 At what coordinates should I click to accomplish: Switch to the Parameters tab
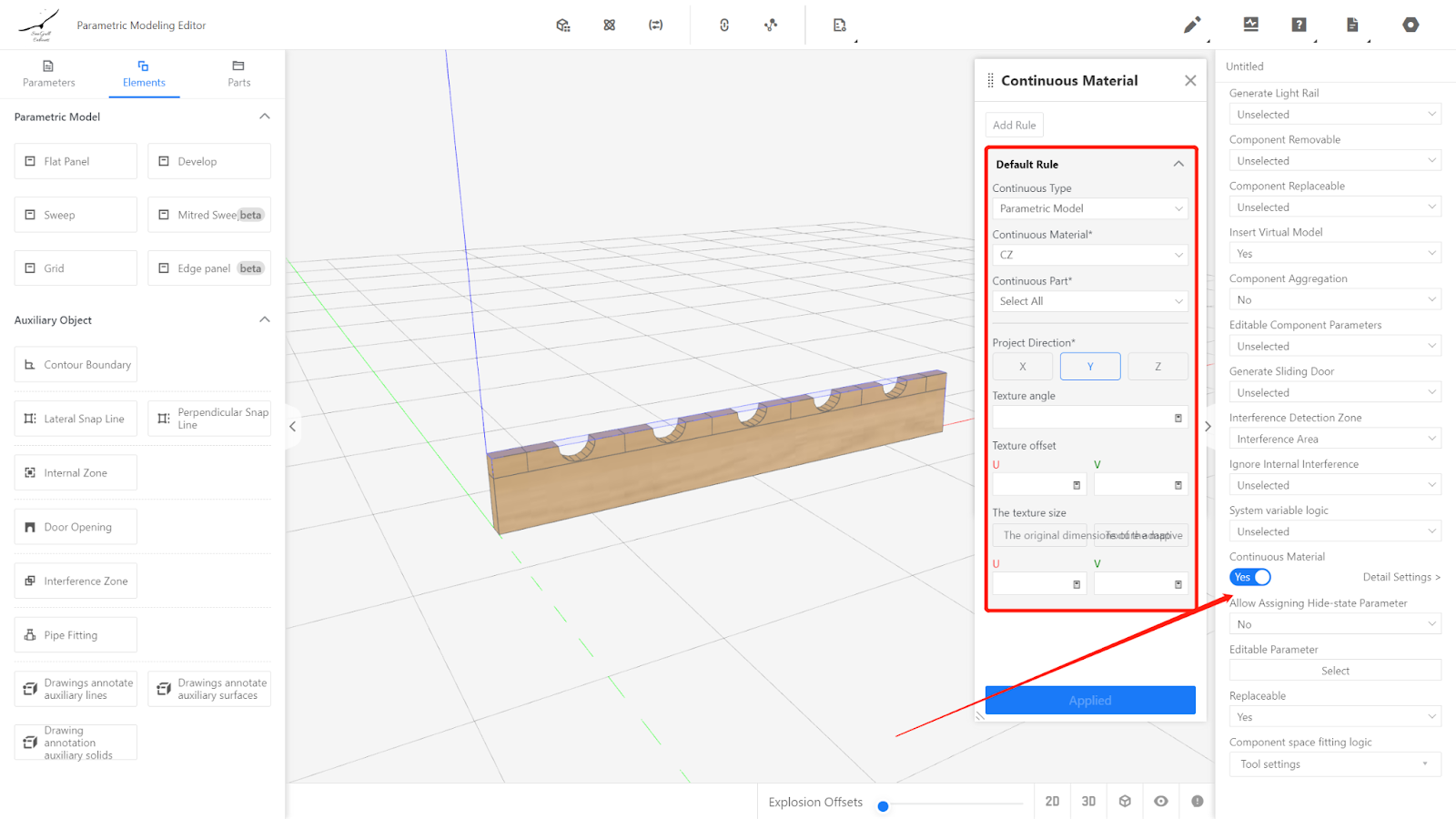pos(49,74)
